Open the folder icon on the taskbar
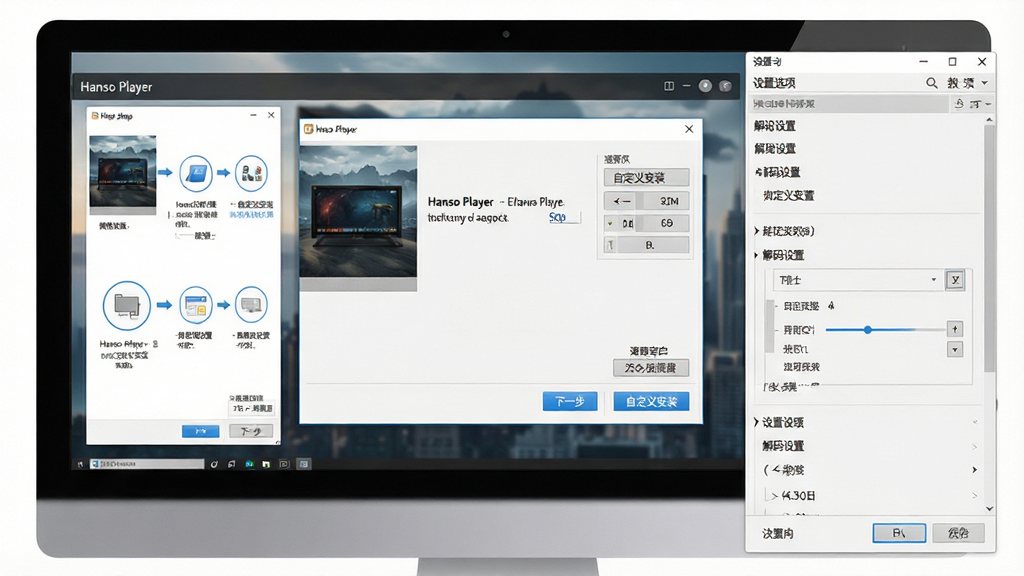 [266, 464]
